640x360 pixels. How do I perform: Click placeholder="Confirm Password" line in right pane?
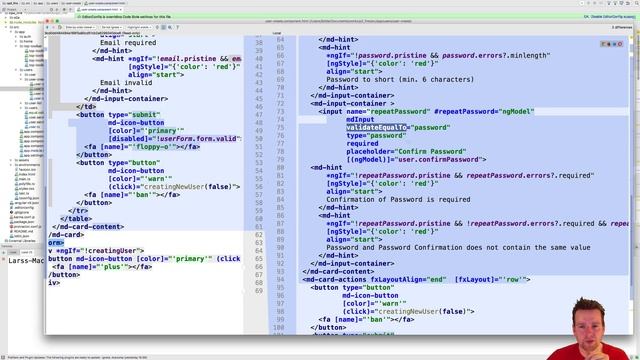[406, 151]
